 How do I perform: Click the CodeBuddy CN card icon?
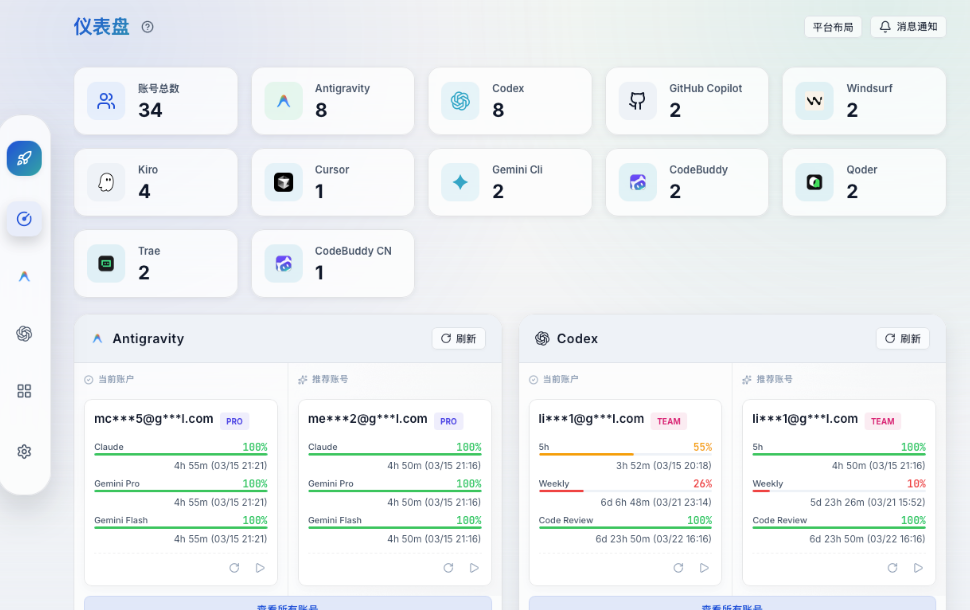click(283, 264)
